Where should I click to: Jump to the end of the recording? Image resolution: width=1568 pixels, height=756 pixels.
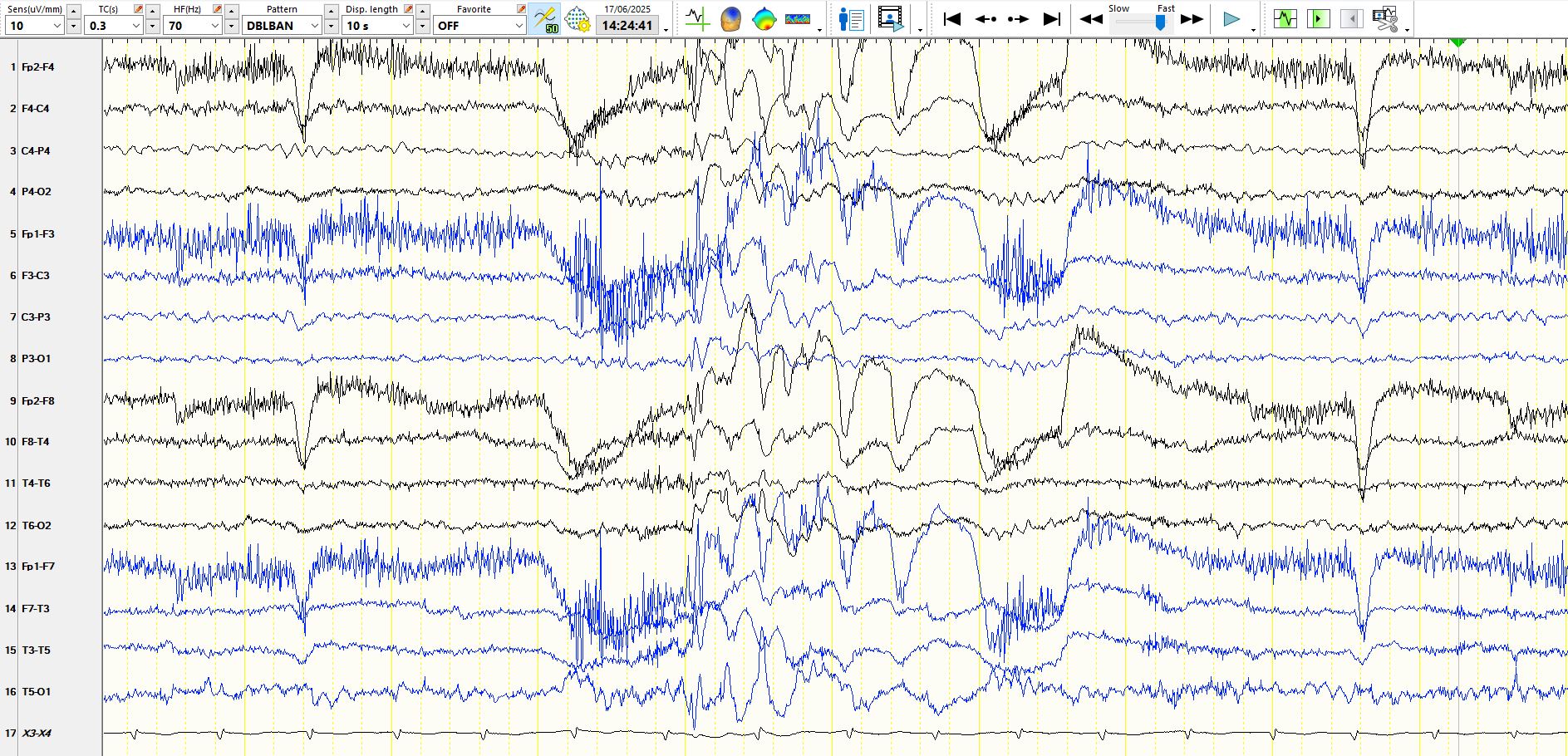point(1052,19)
